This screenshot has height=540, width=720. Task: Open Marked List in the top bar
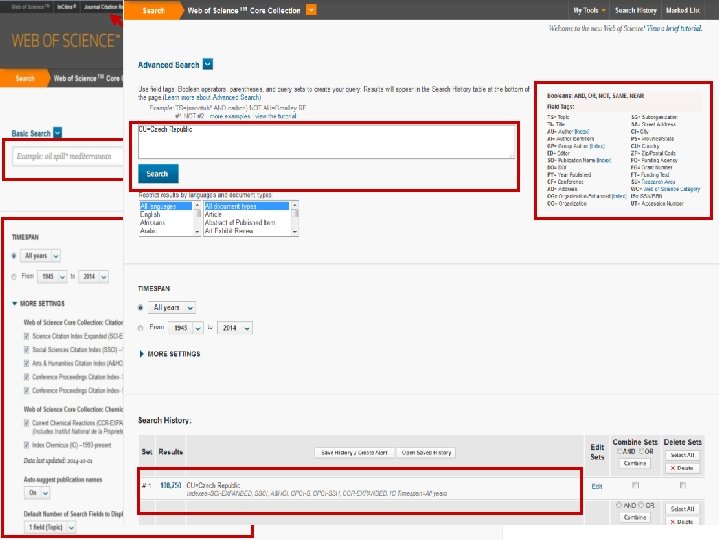(683, 10)
